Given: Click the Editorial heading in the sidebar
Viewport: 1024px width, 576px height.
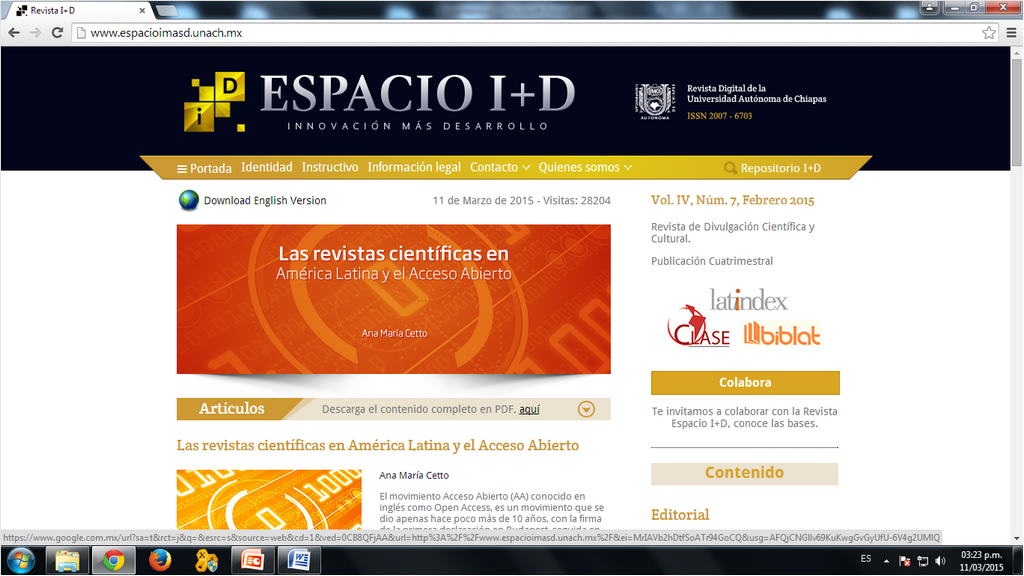Looking at the screenshot, I should pos(680,515).
